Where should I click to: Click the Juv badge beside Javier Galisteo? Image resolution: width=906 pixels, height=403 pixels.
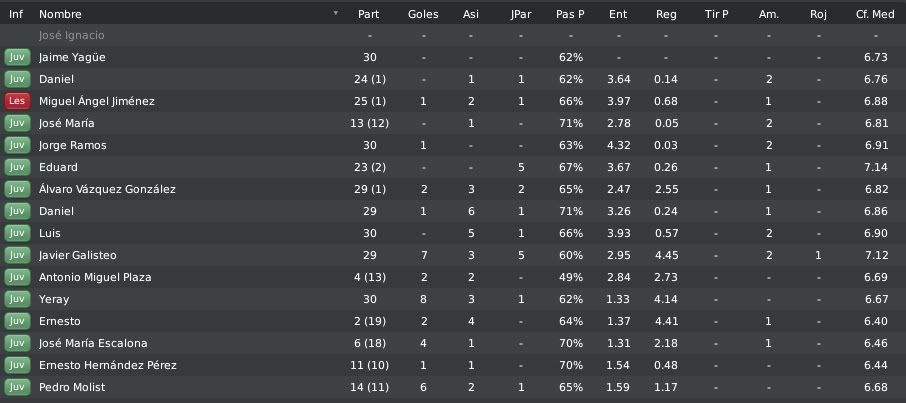17,255
